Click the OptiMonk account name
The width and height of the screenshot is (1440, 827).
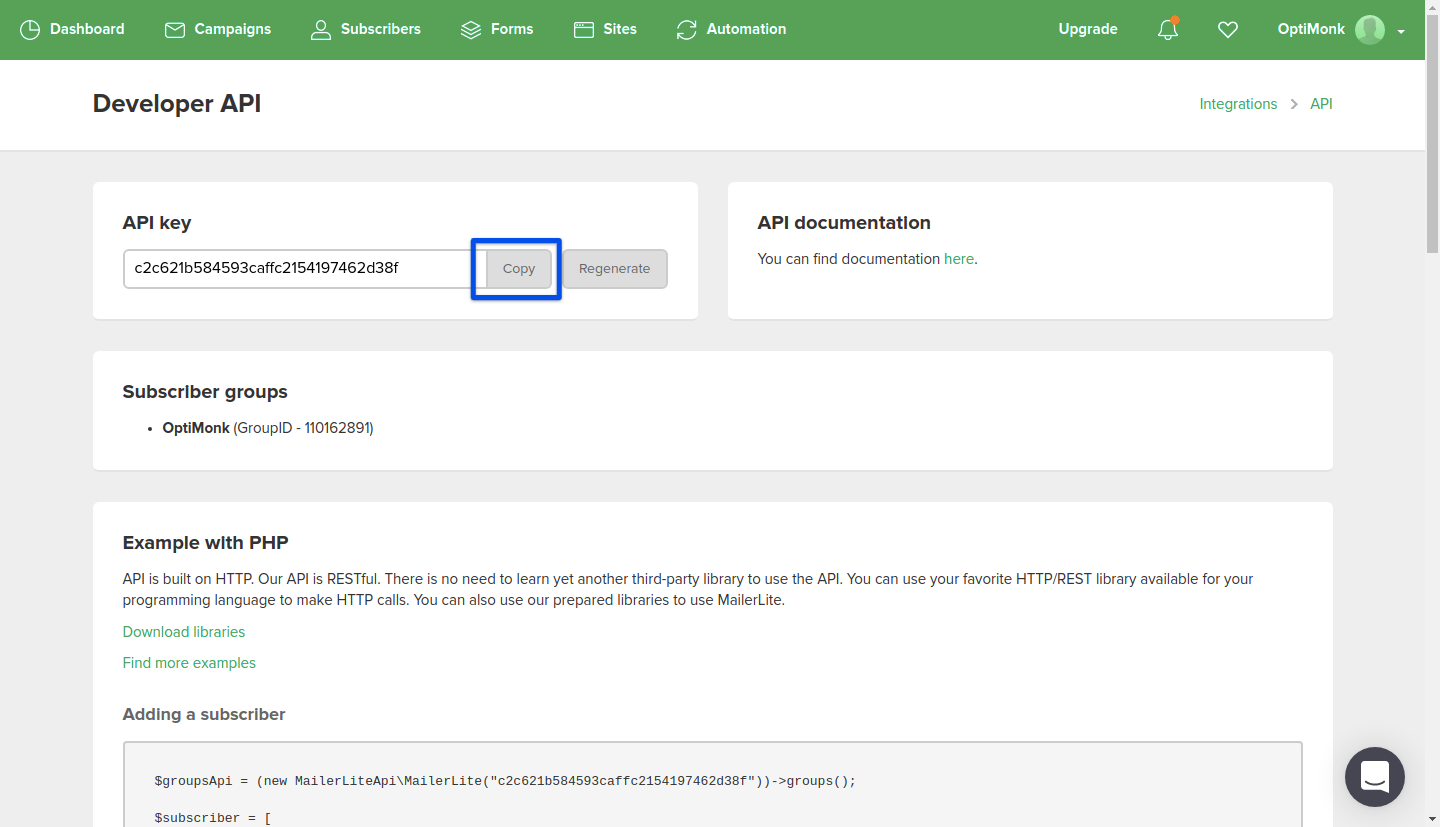pos(1311,29)
